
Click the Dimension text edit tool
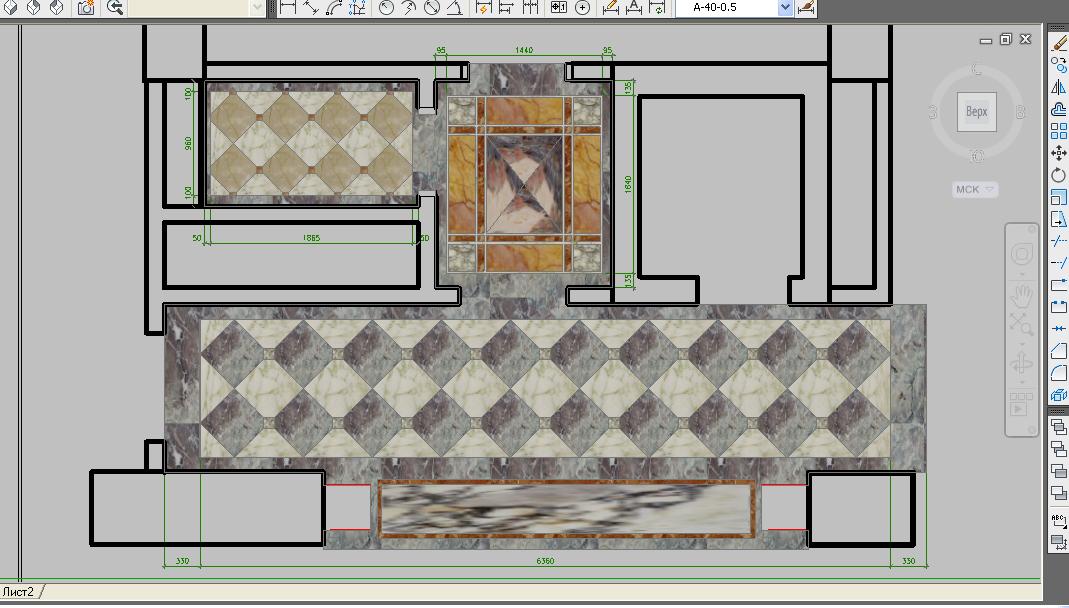tap(634, 7)
